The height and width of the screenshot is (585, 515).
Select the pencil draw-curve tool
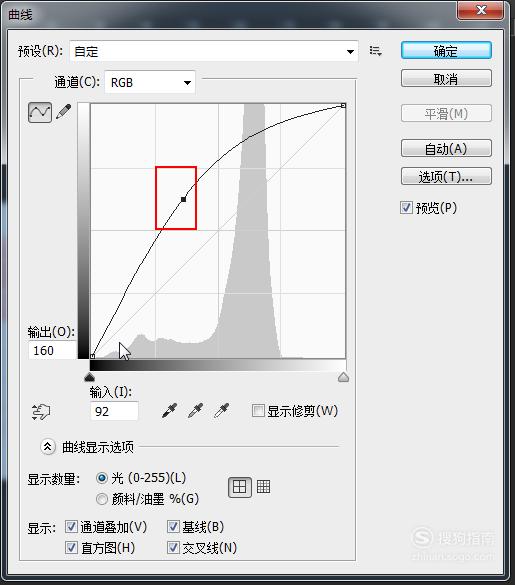click(x=63, y=112)
